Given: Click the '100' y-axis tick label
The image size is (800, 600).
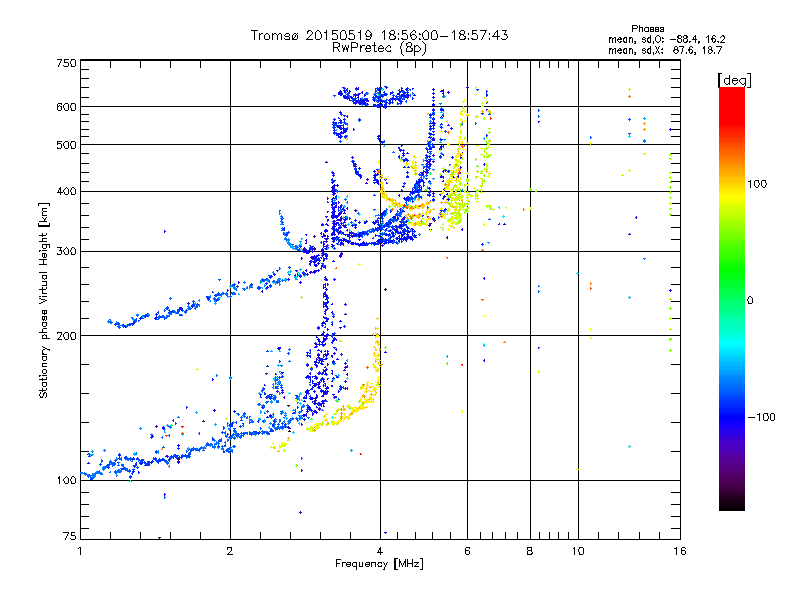Looking at the screenshot, I should [x=67, y=480].
